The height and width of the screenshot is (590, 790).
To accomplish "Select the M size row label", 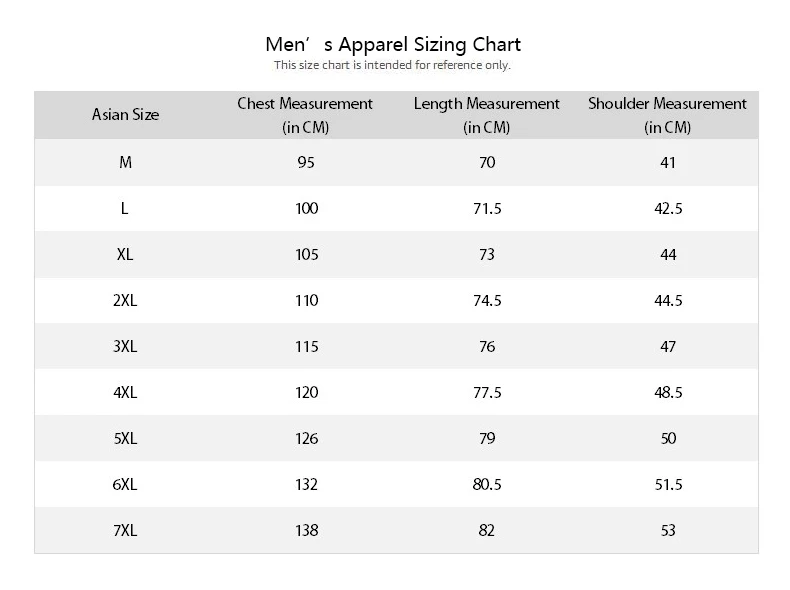I will (x=125, y=162).
